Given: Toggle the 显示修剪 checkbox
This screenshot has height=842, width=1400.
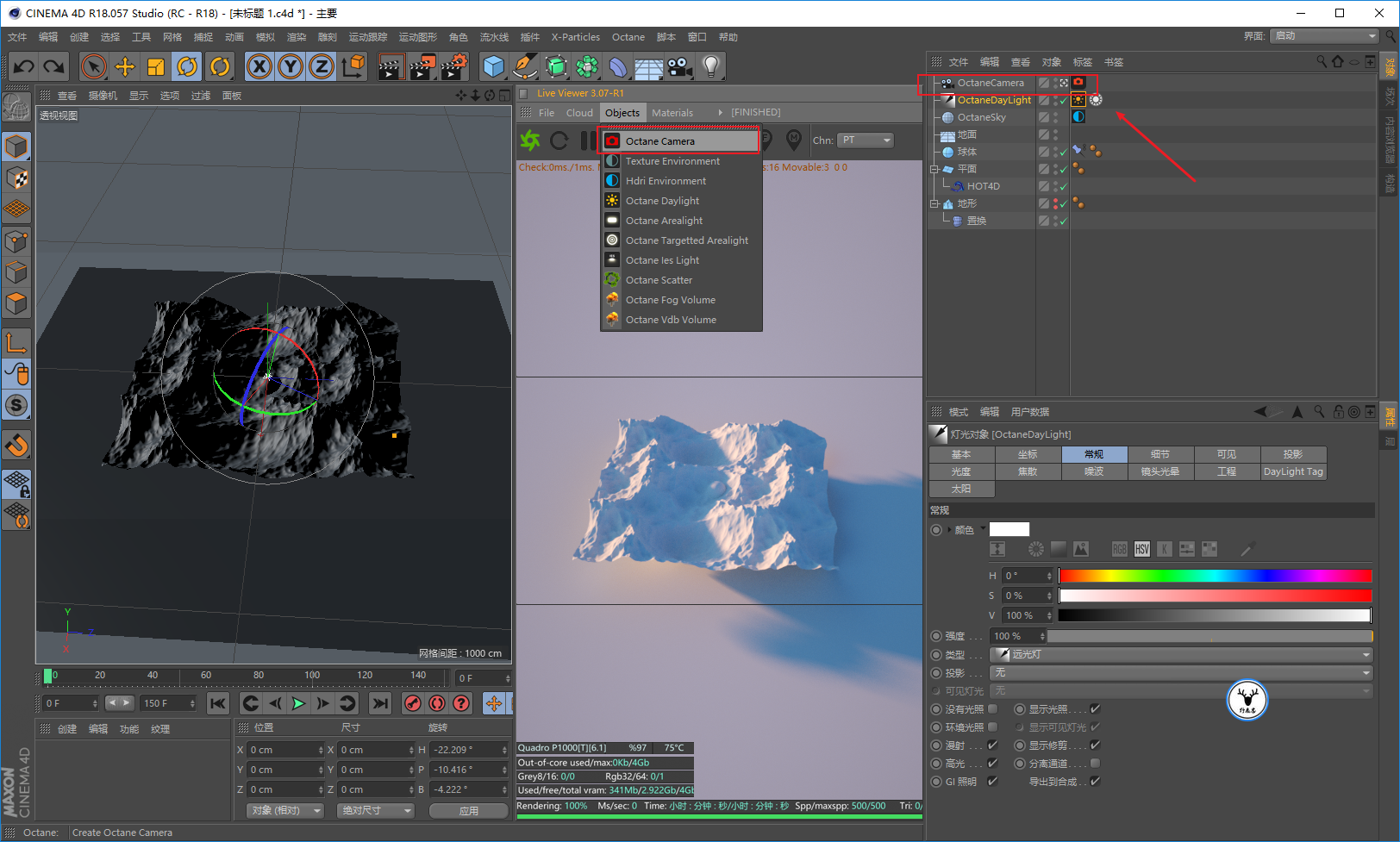Looking at the screenshot, I should click(1095, 745).
